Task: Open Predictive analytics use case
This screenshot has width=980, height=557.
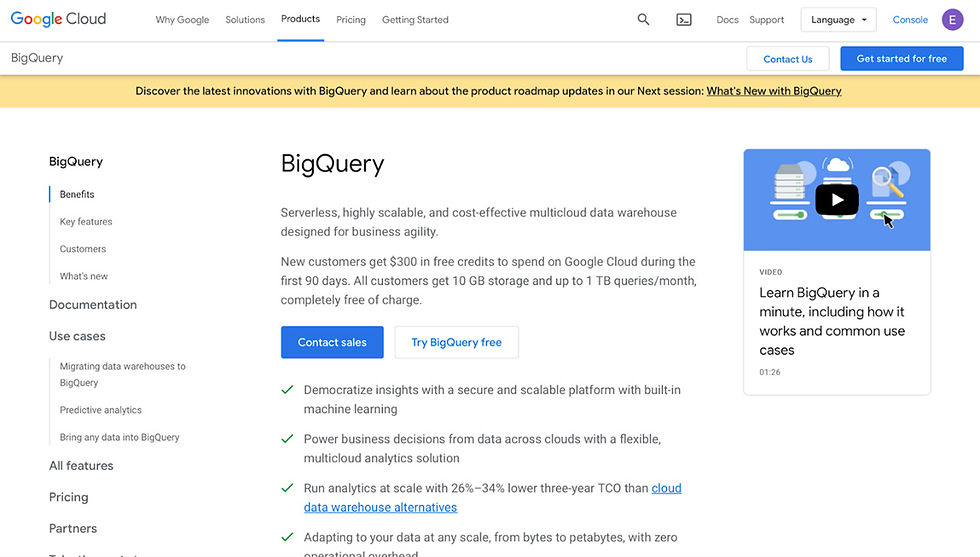Action: [101, 410]
